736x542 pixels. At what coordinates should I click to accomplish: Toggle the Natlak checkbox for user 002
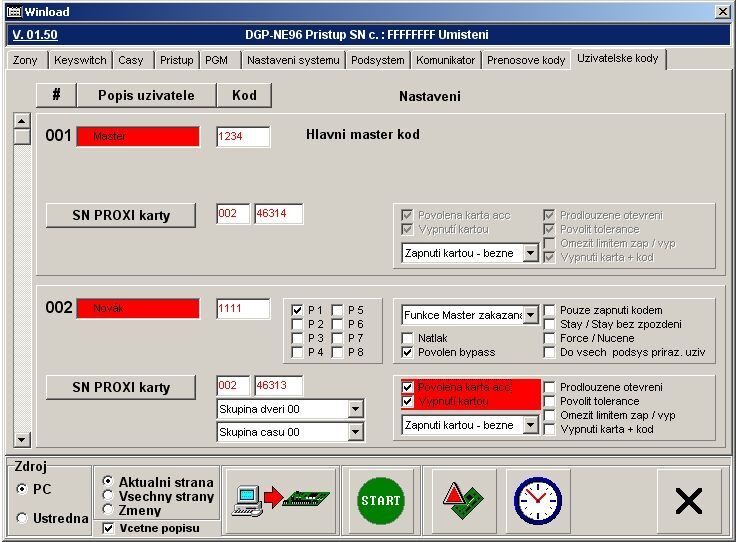pyautogui.click(x=408, y=338)
